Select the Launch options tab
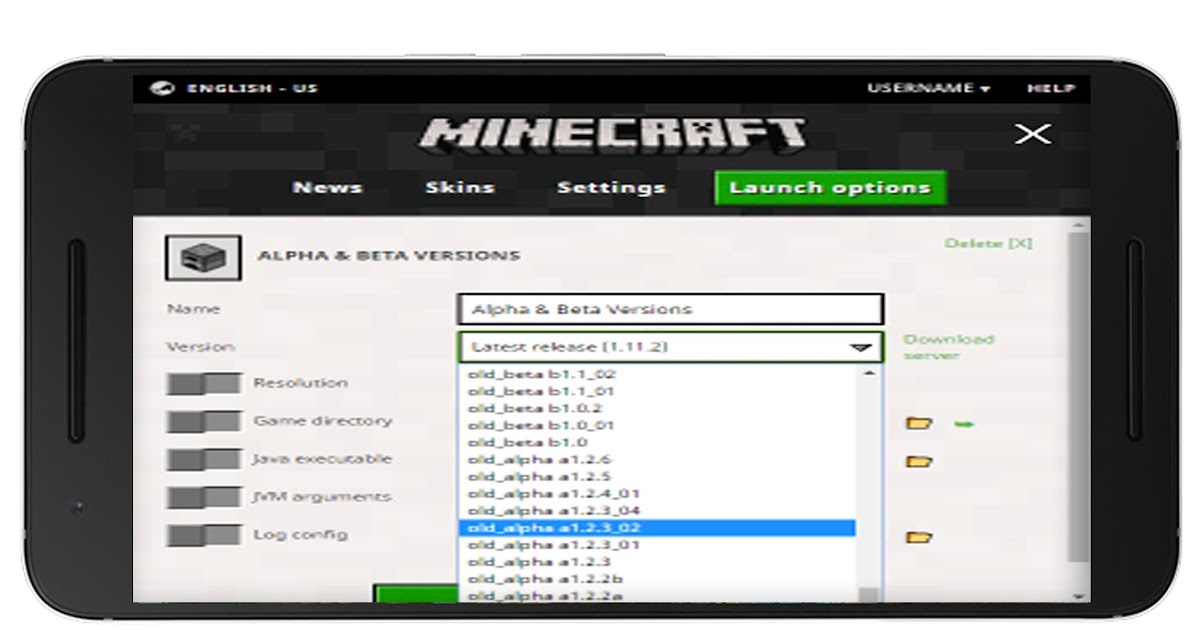Screen dimensions: 1200x630 (830, 188)
